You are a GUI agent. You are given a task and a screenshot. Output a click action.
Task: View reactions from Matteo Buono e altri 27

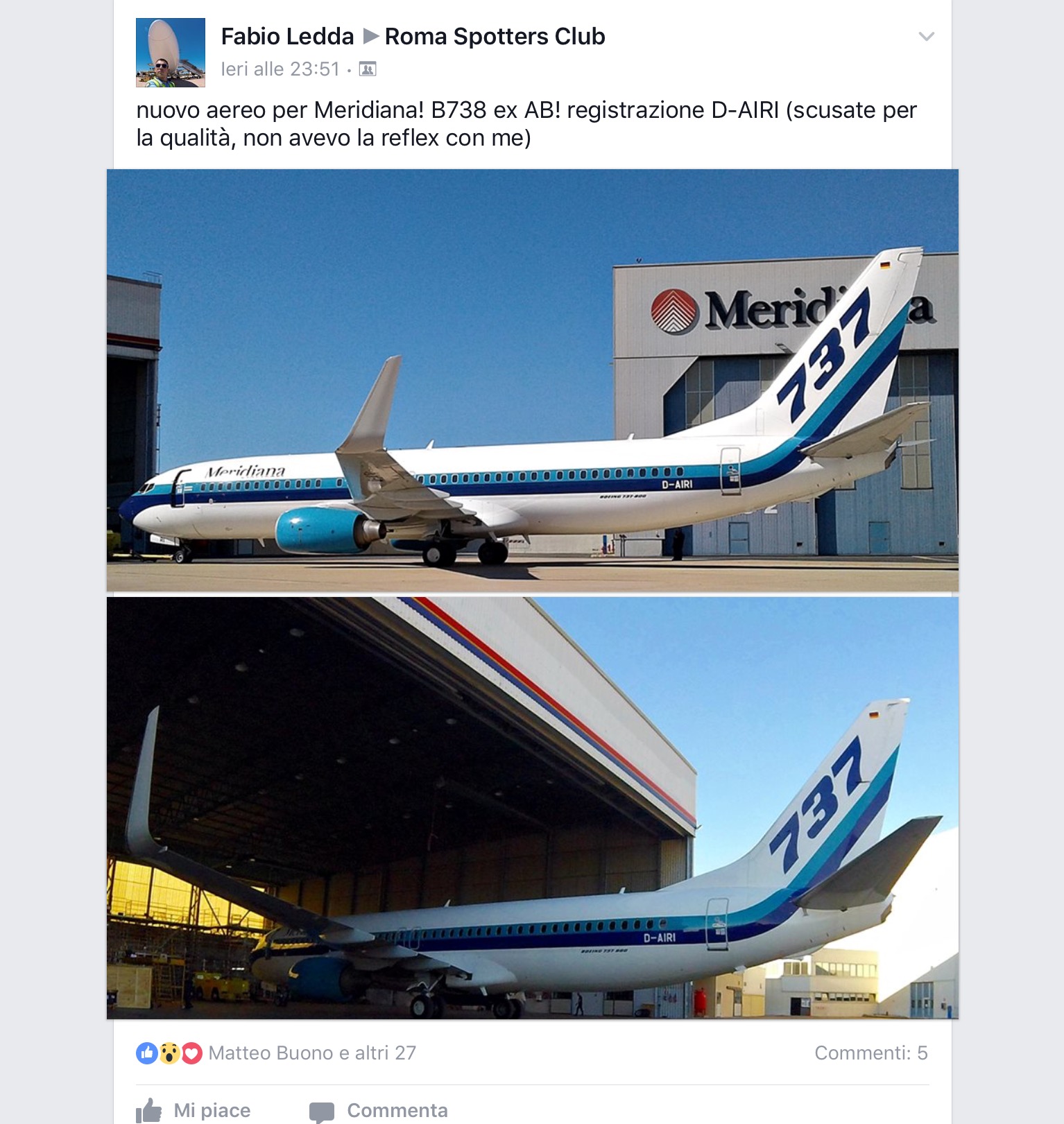point(312,1053)
